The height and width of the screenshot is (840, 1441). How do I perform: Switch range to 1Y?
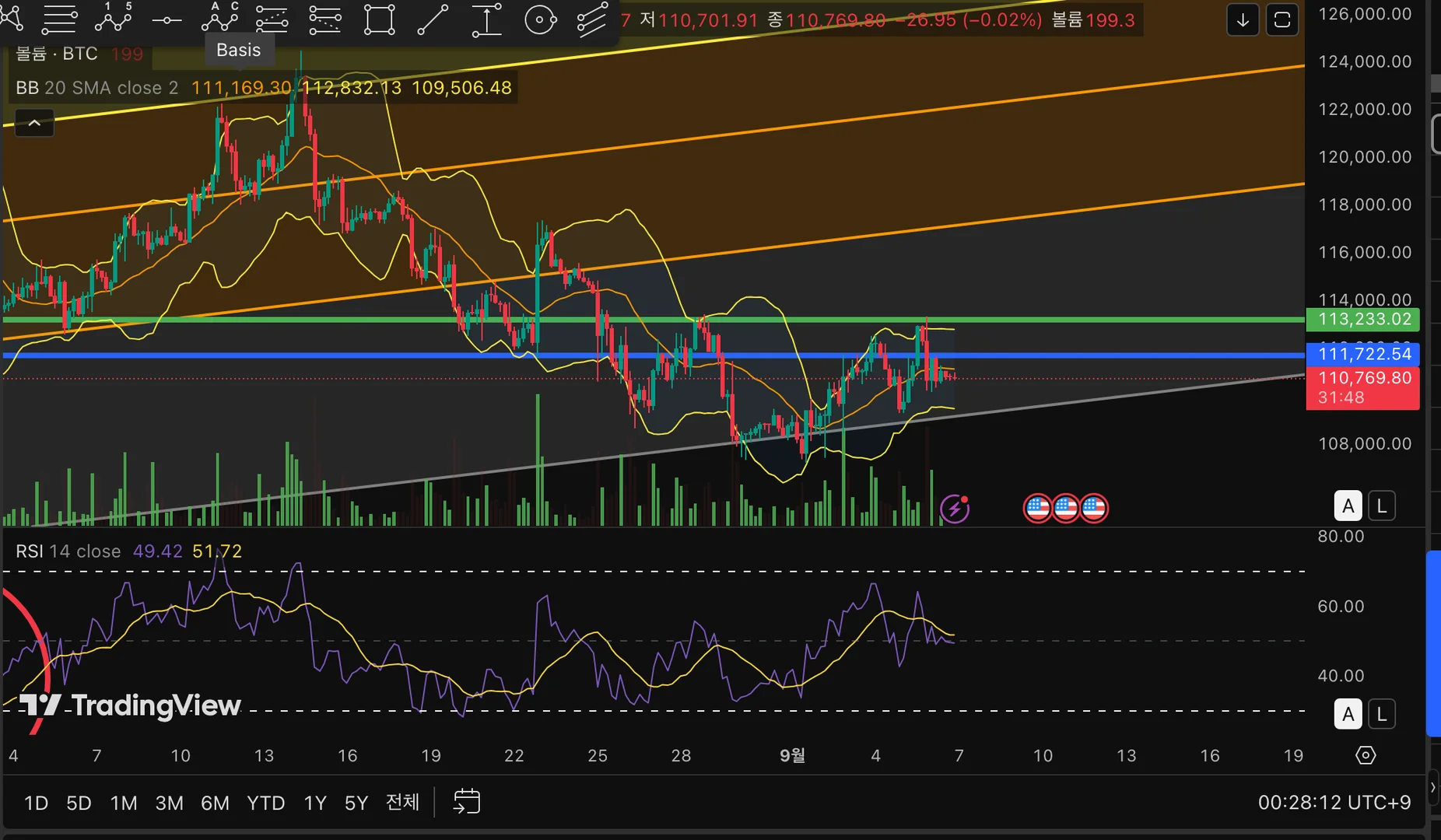tap(315, 803)
